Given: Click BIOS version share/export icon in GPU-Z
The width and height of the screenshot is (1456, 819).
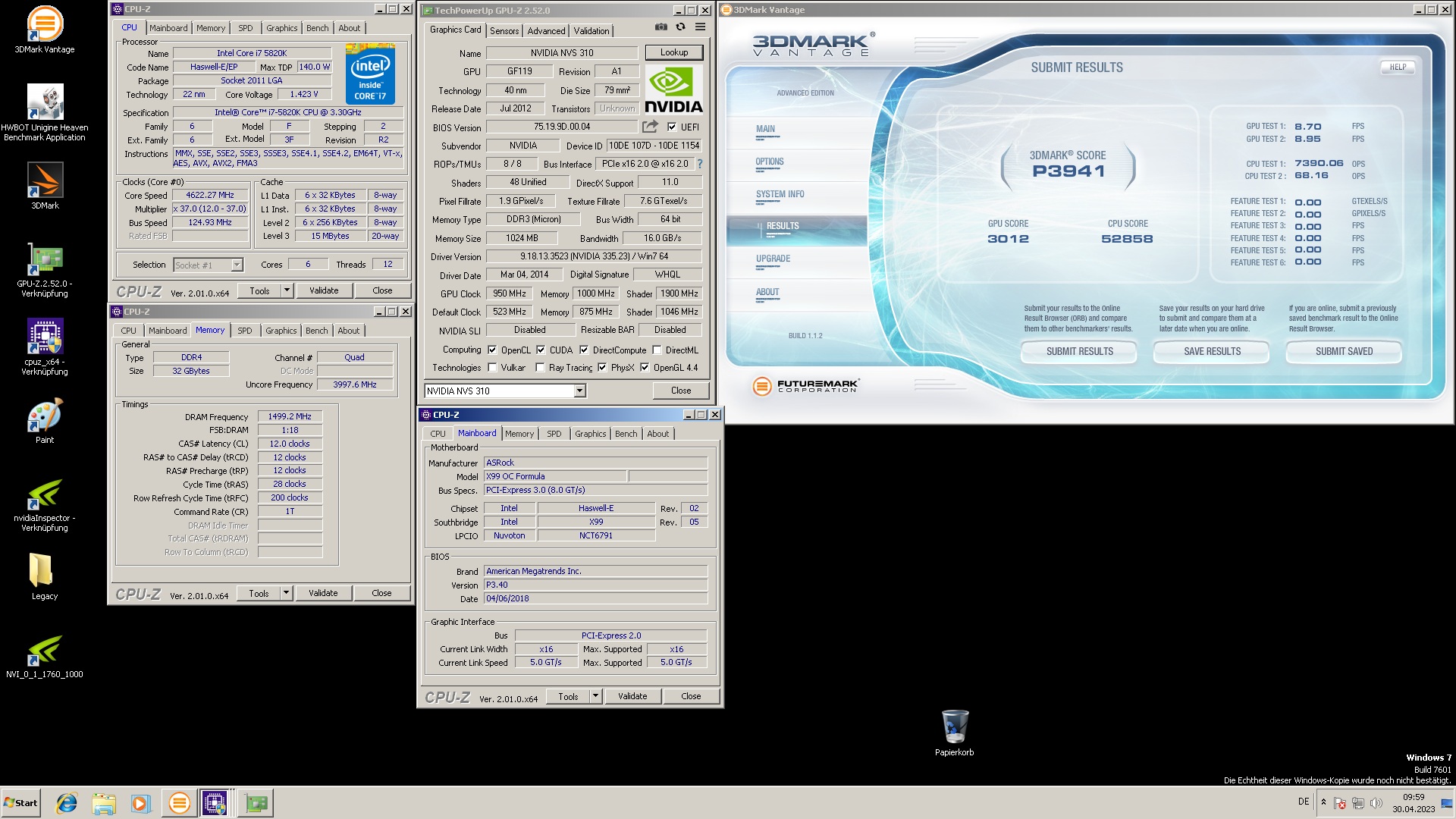Looking at the screenshot, I should coord(650,127).
